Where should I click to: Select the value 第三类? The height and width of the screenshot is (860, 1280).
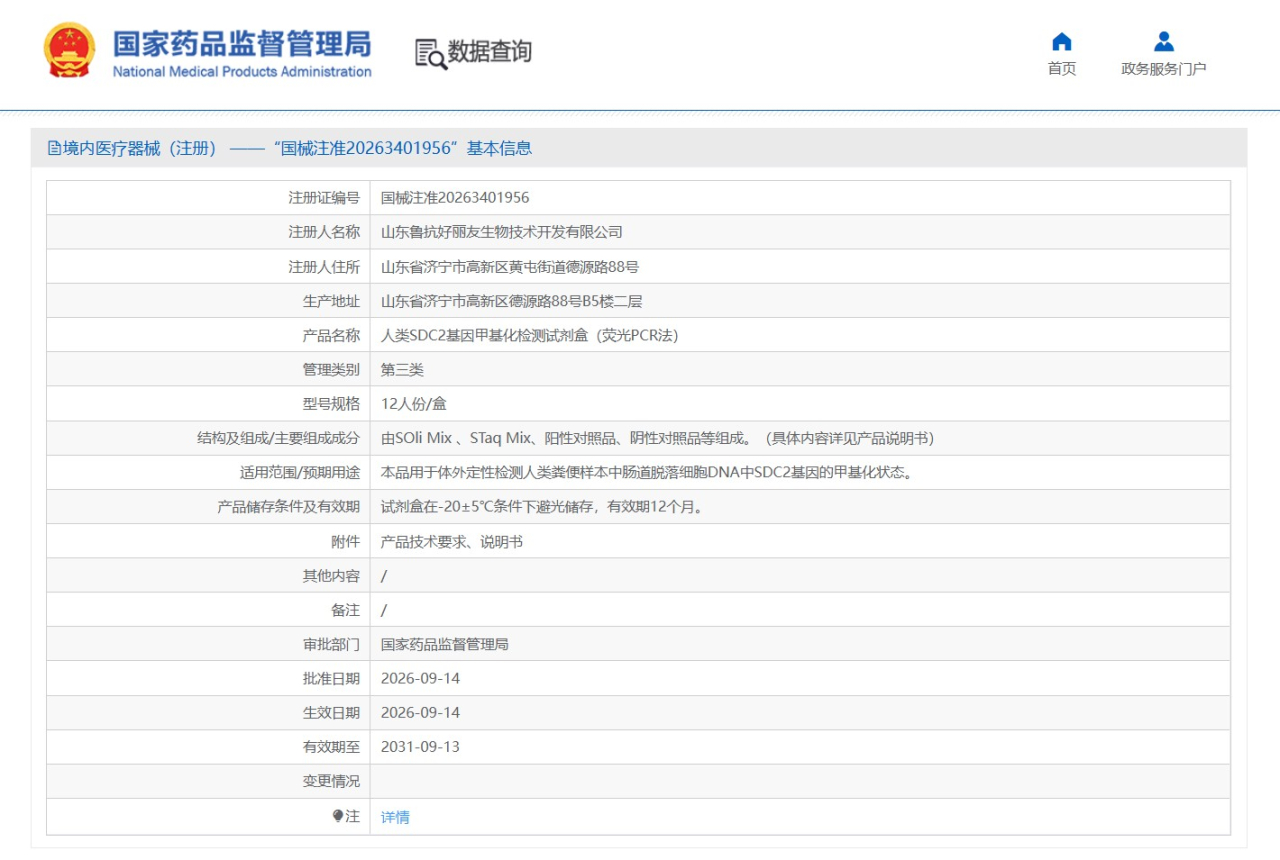coord(402,369)
